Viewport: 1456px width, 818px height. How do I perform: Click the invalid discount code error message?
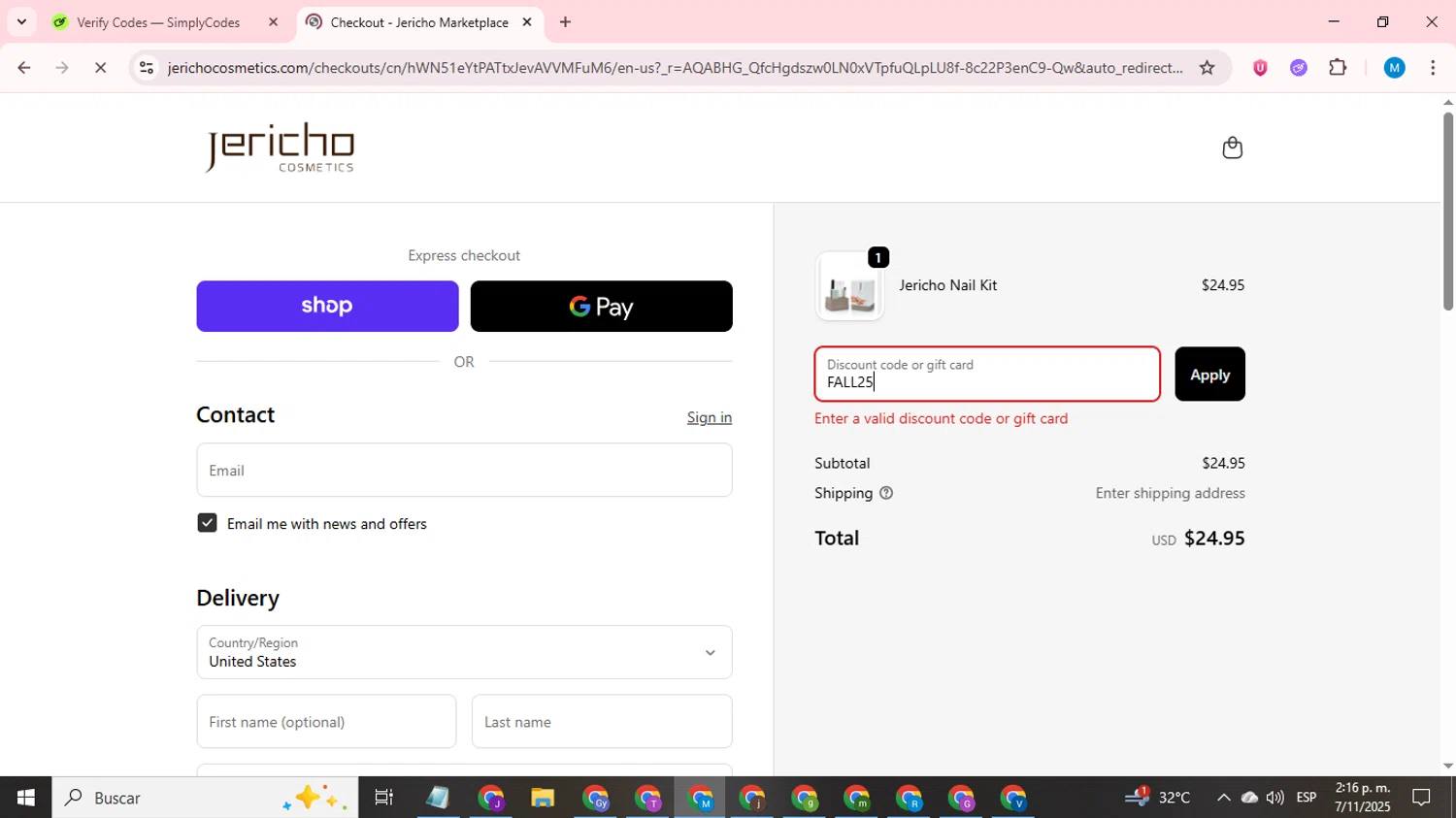[941, 418]
